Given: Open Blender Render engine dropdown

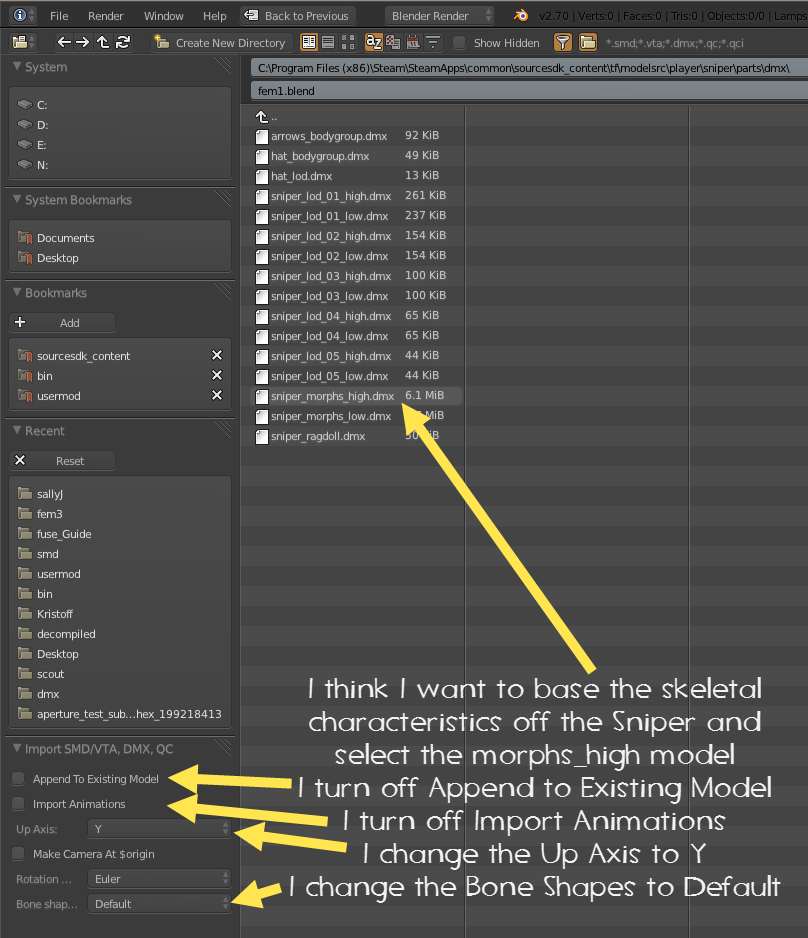Looking at the screenshot, I should [439, 16].
